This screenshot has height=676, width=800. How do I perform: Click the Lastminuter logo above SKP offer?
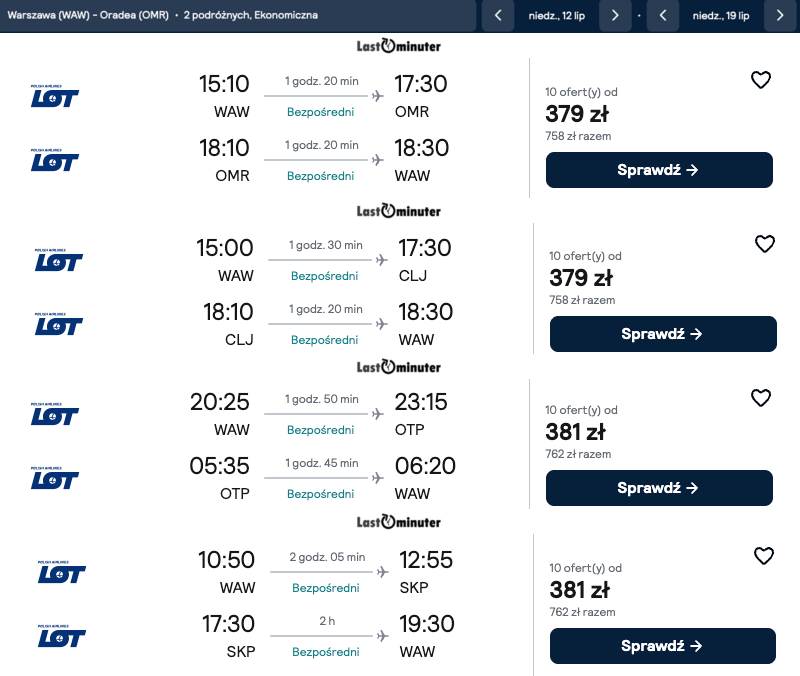click(x=399, y=522)
